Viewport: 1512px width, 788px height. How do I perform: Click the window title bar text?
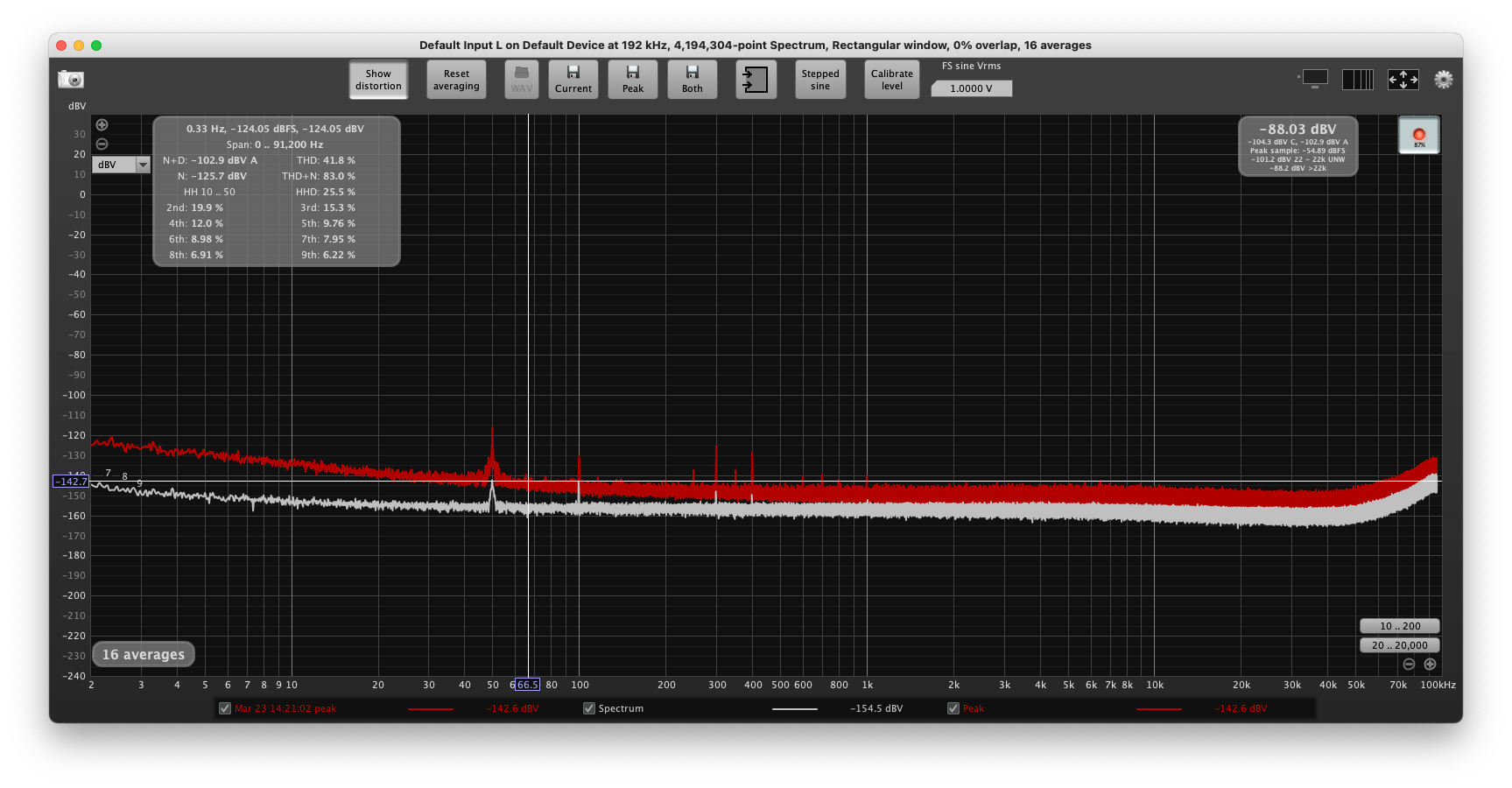[756, 46]
